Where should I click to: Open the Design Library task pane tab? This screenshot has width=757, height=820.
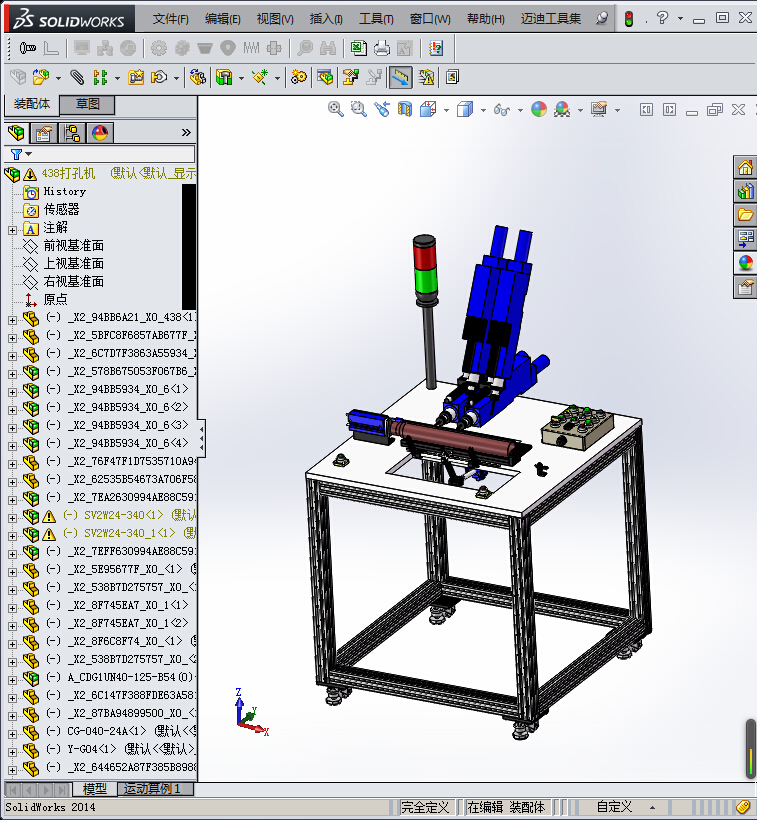745,191
